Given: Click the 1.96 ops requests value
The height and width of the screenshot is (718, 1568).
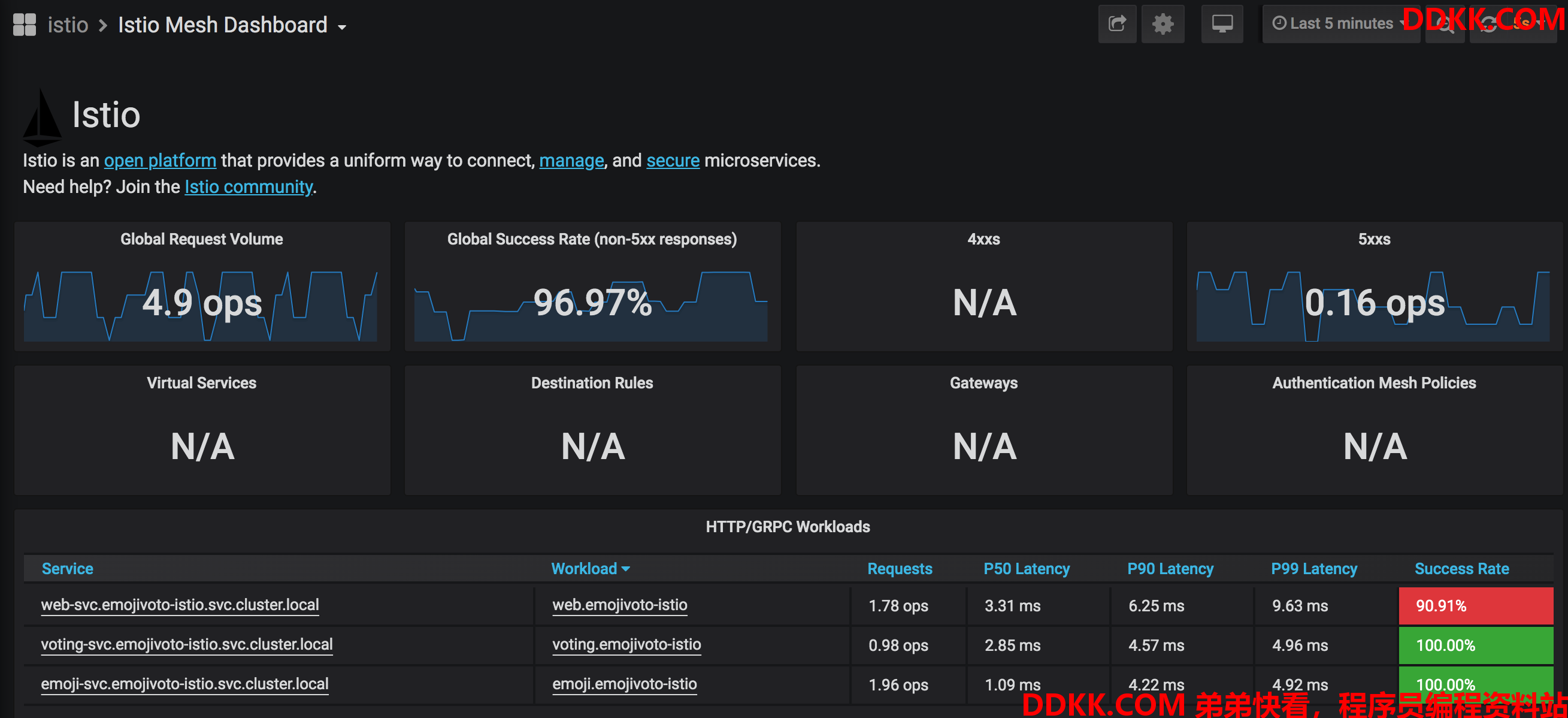Looking at the screenshot, I should click(898, 685).
